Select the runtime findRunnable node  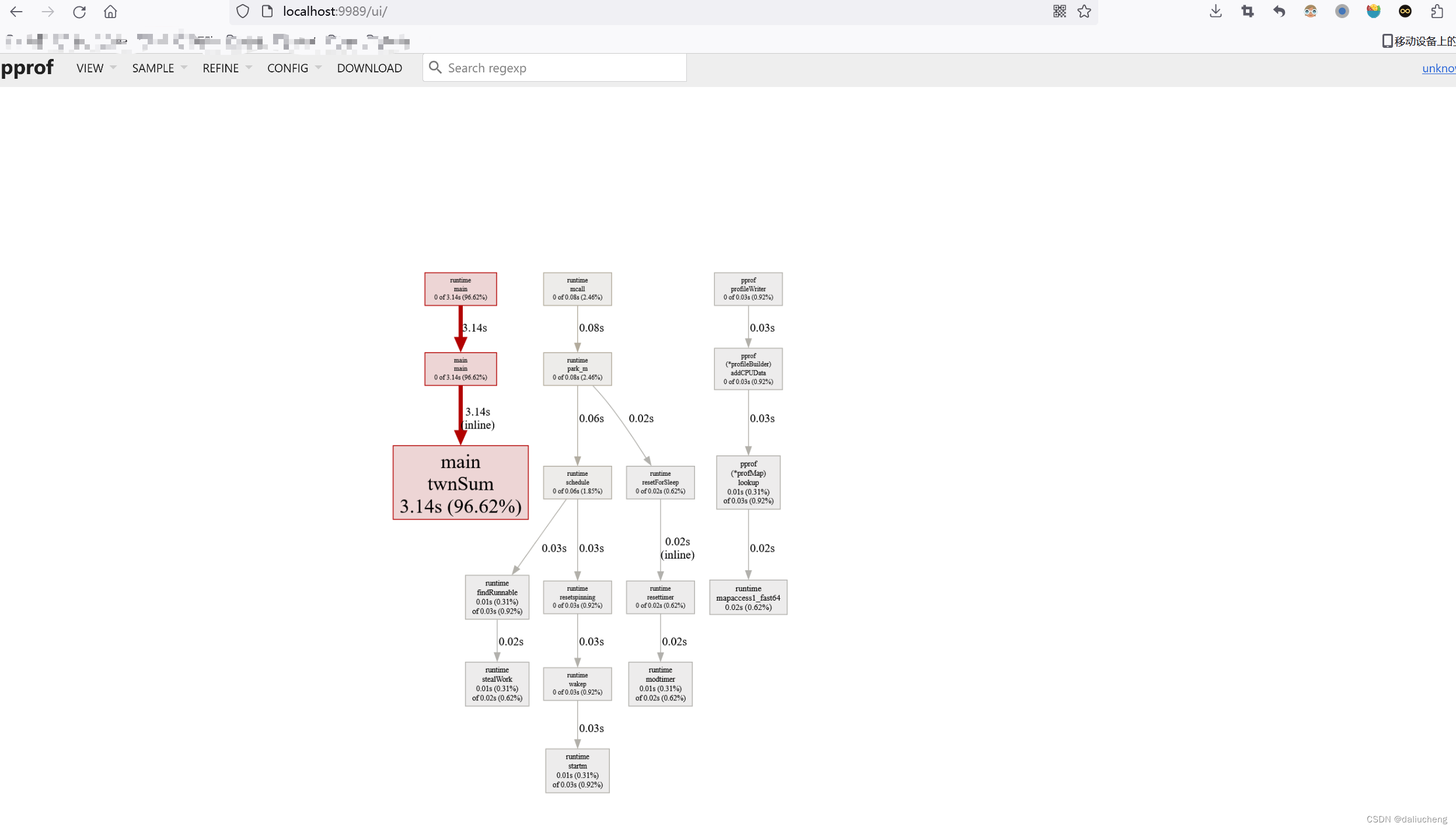(497, 597)
